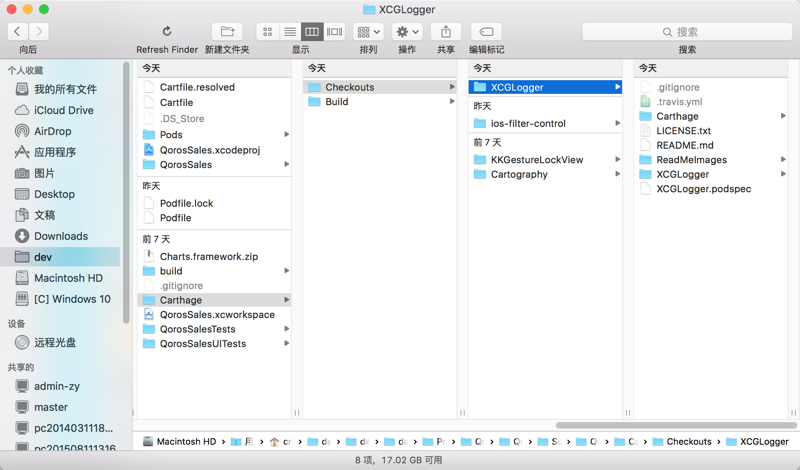Viewport: 800px width, 470px height.
Task: Open the 操作 gear action menu
Action: [407, 32]
